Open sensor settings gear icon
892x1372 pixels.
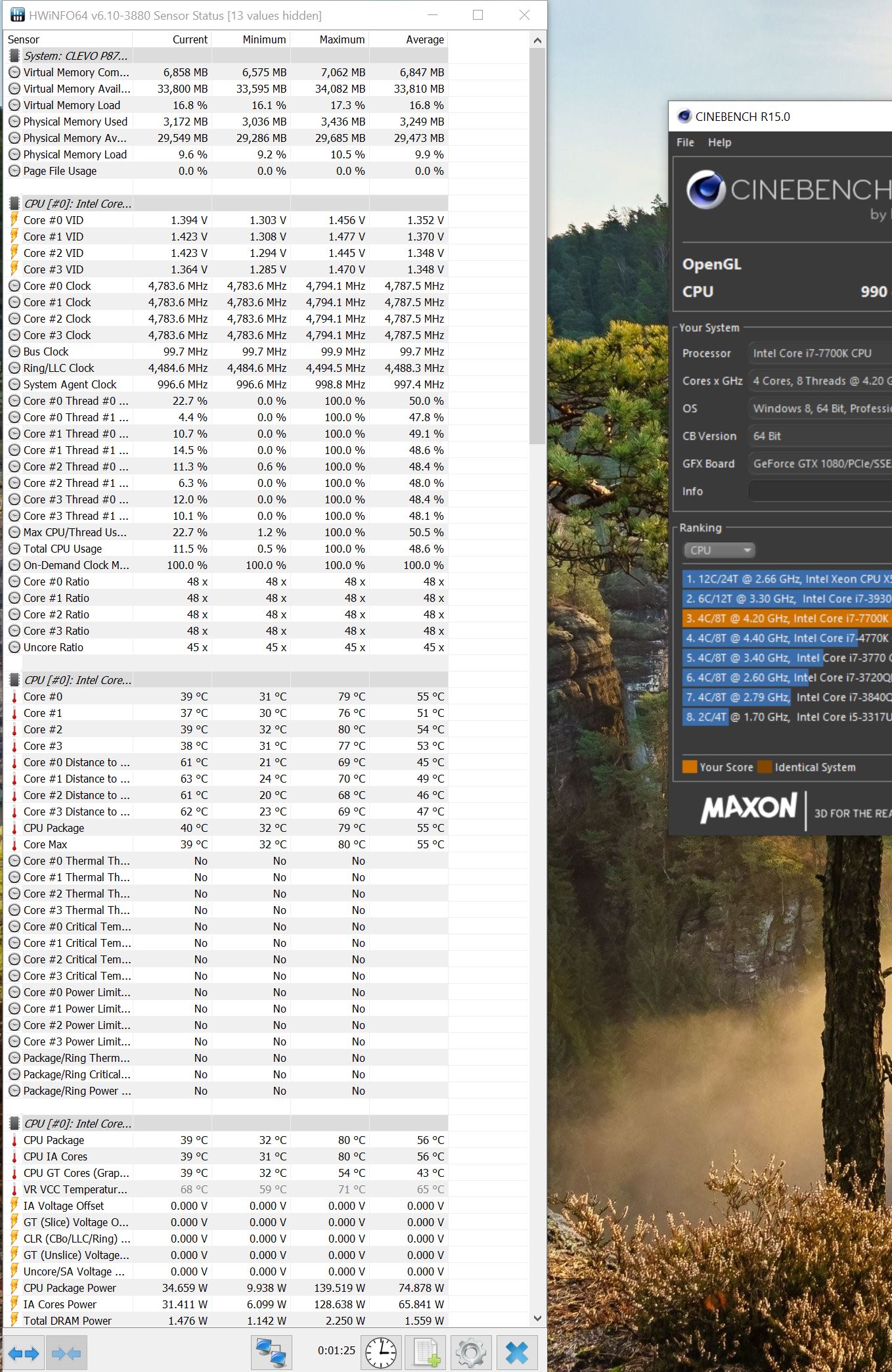click(470, 1353)
